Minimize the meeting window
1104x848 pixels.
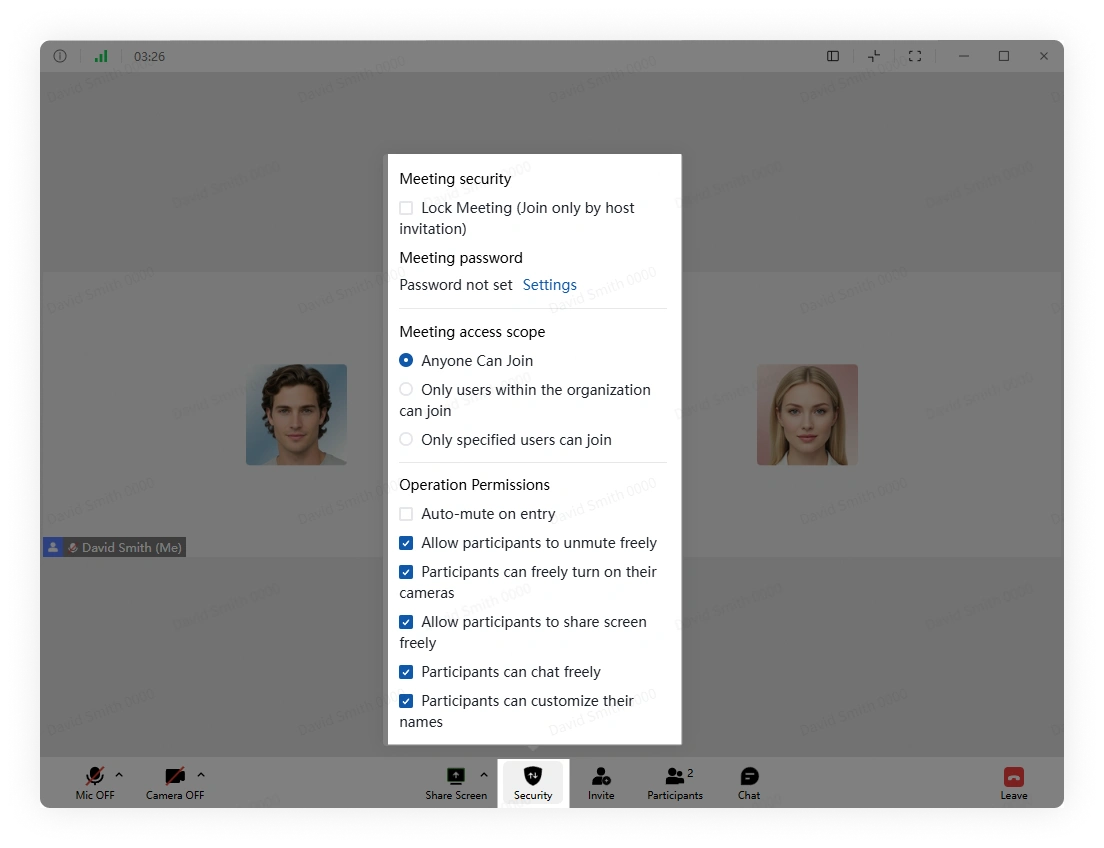pyautogui.click(x=964, y=56)
